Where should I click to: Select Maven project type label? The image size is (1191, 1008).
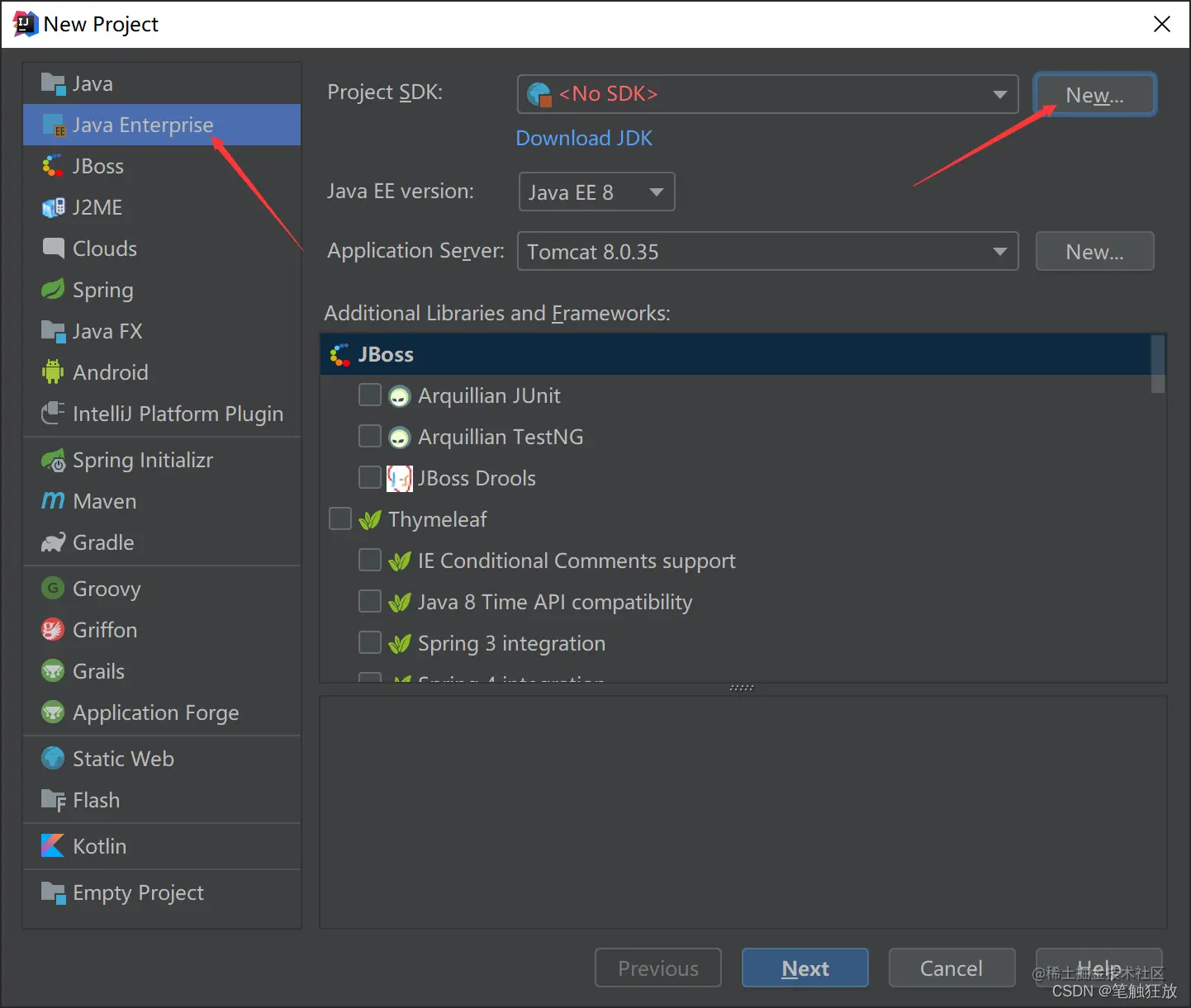pos(105,501)
